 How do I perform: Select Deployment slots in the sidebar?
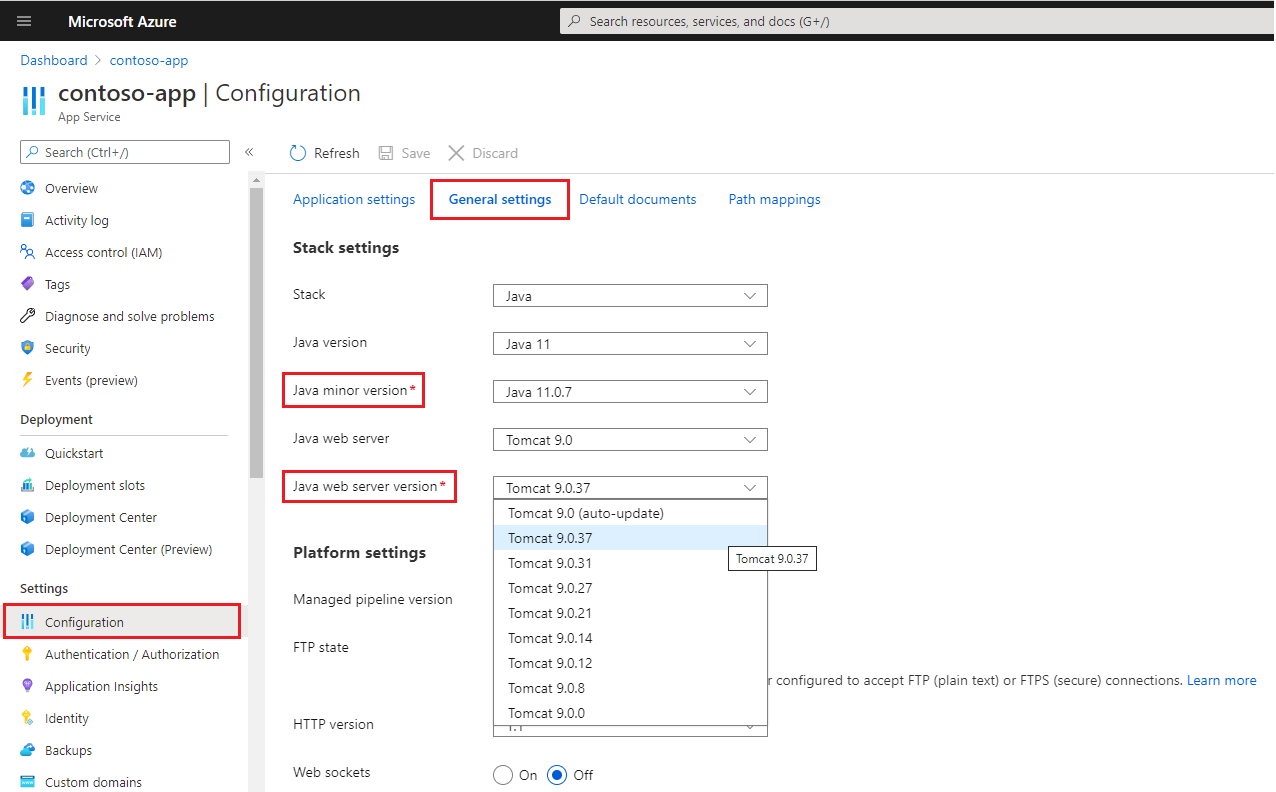pos(95,484)
